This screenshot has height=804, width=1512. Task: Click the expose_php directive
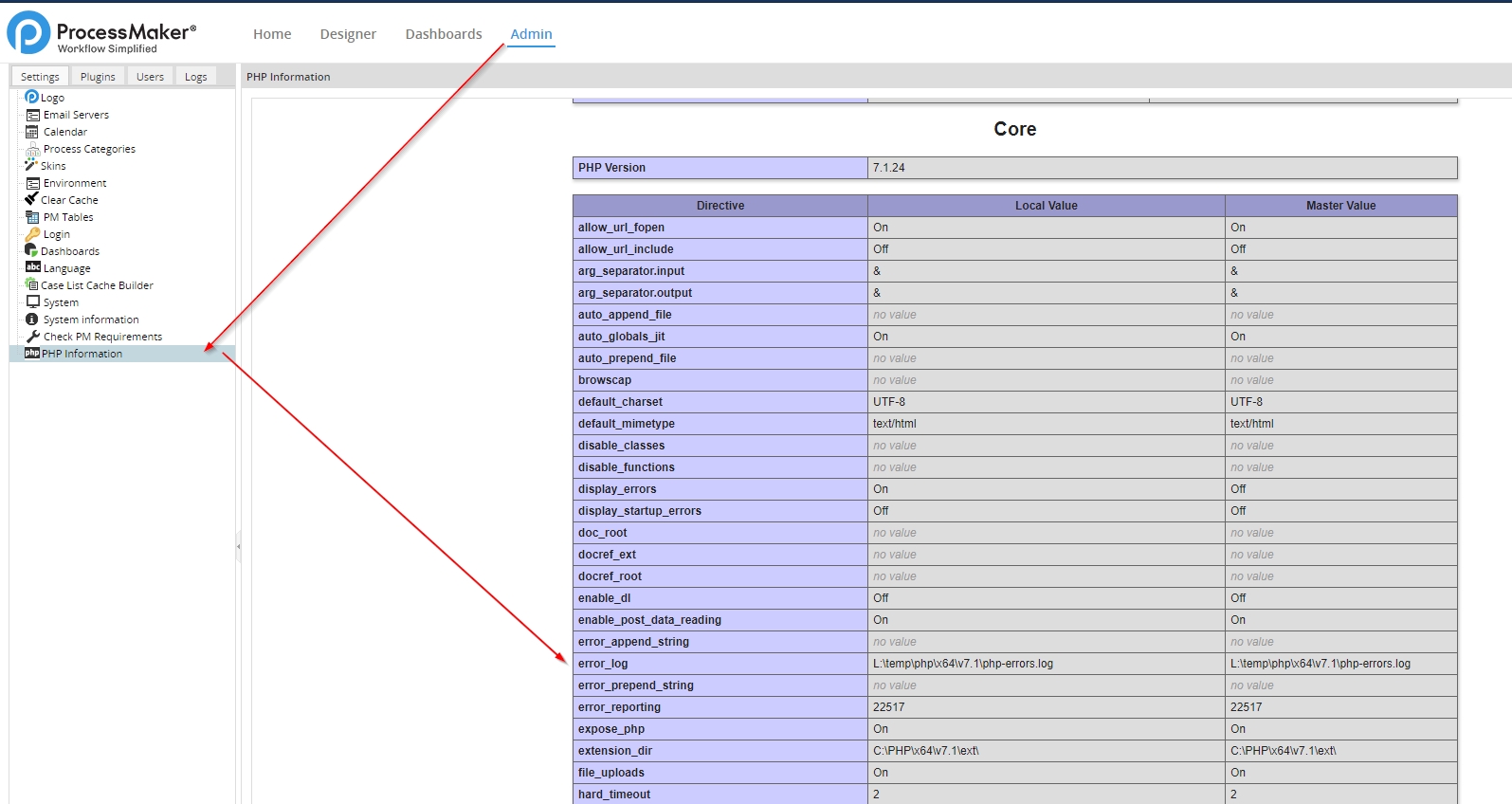pos(611,729)
